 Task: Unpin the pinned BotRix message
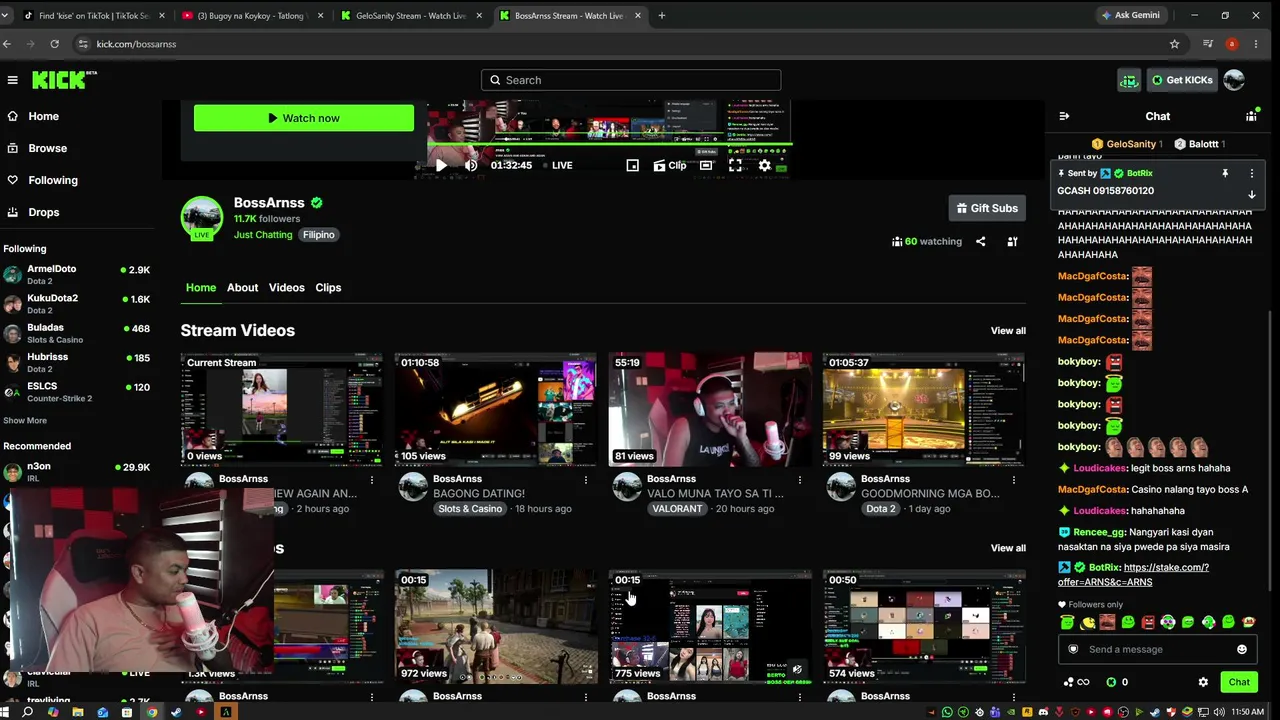click(x=1225, y=173)
